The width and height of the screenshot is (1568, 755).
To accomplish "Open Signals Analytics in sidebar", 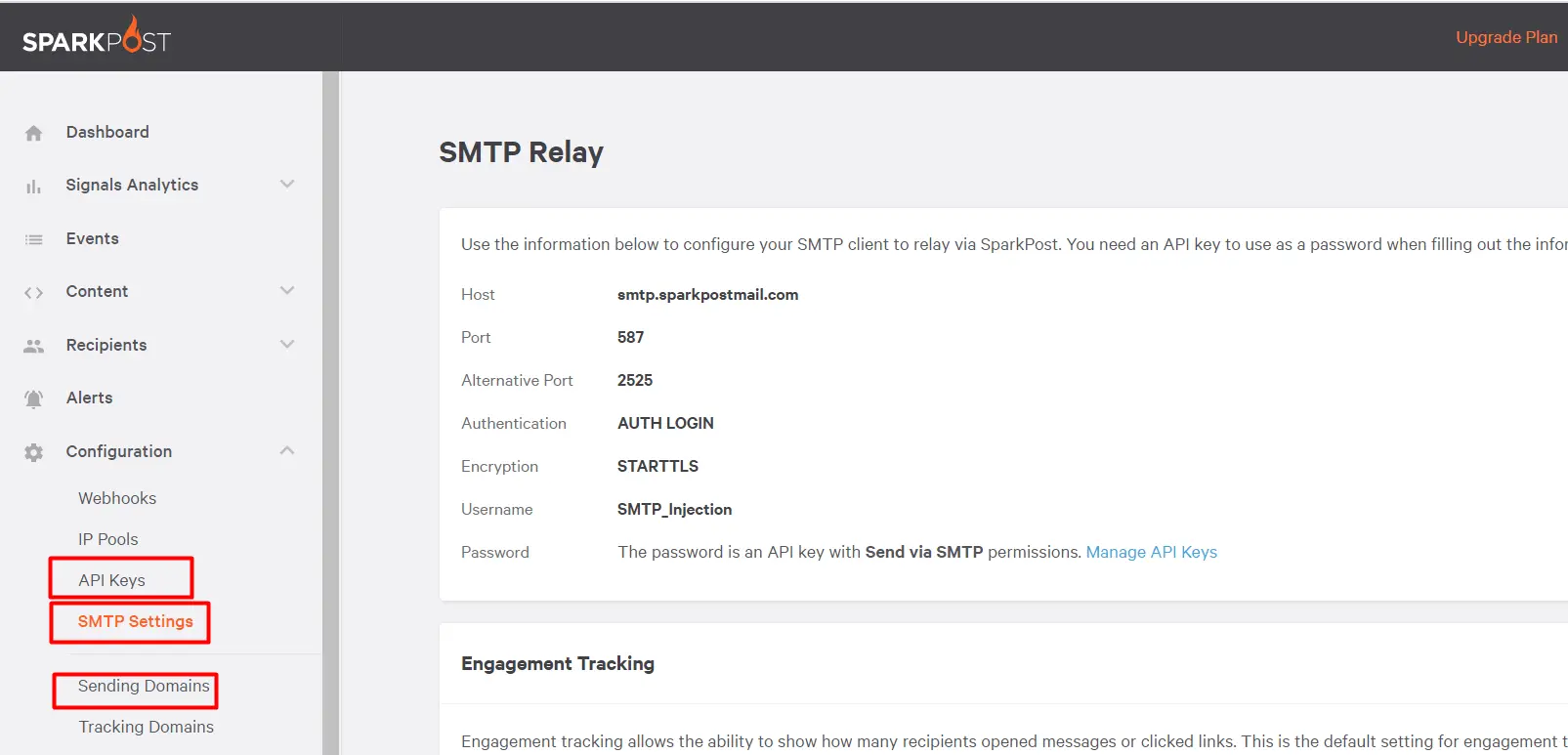I will click(132, 185).
